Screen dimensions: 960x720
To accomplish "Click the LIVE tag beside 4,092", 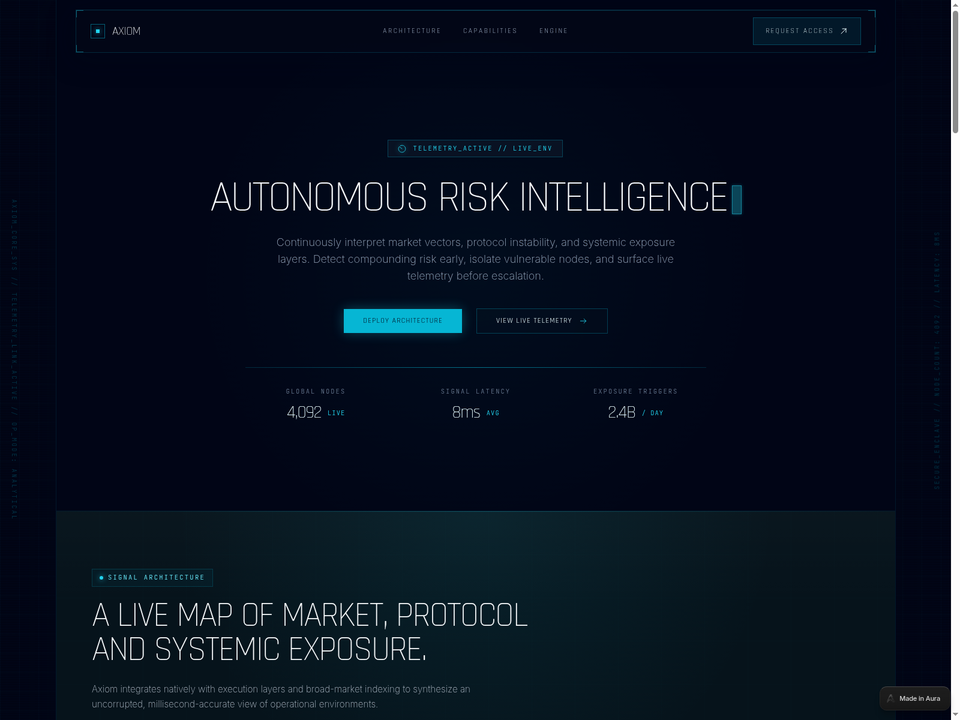I will pyautogui.click(x=336, y=413).
